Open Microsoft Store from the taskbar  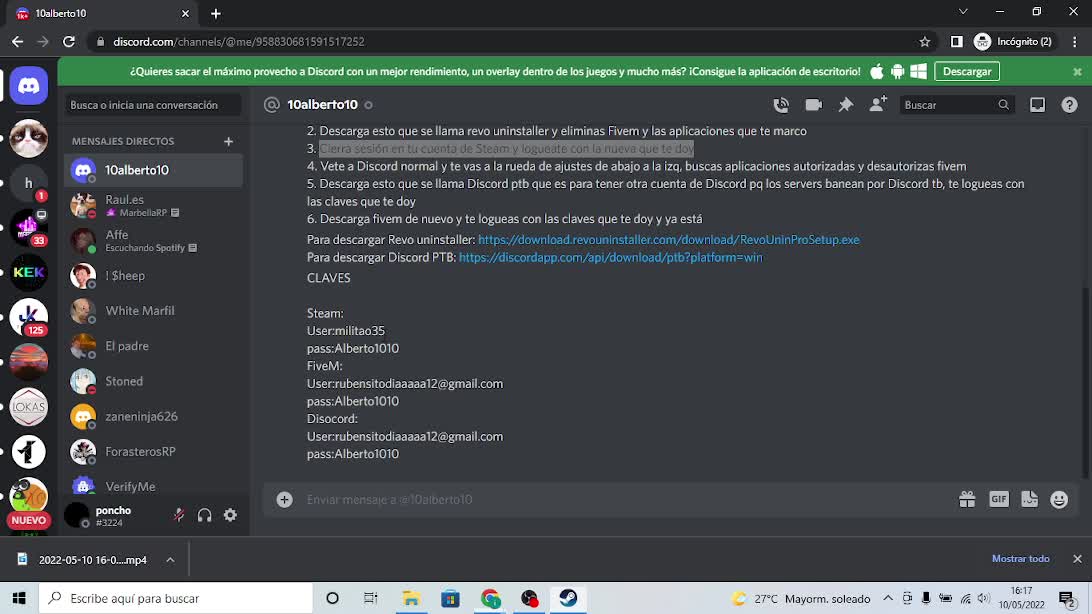click(451, 598)
